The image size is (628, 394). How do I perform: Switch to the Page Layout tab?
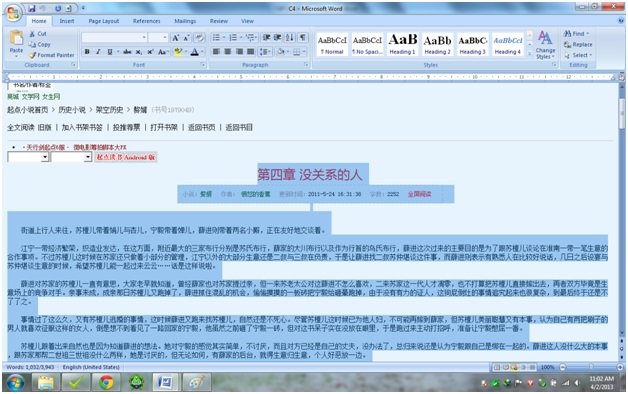(x=104, y=21)
